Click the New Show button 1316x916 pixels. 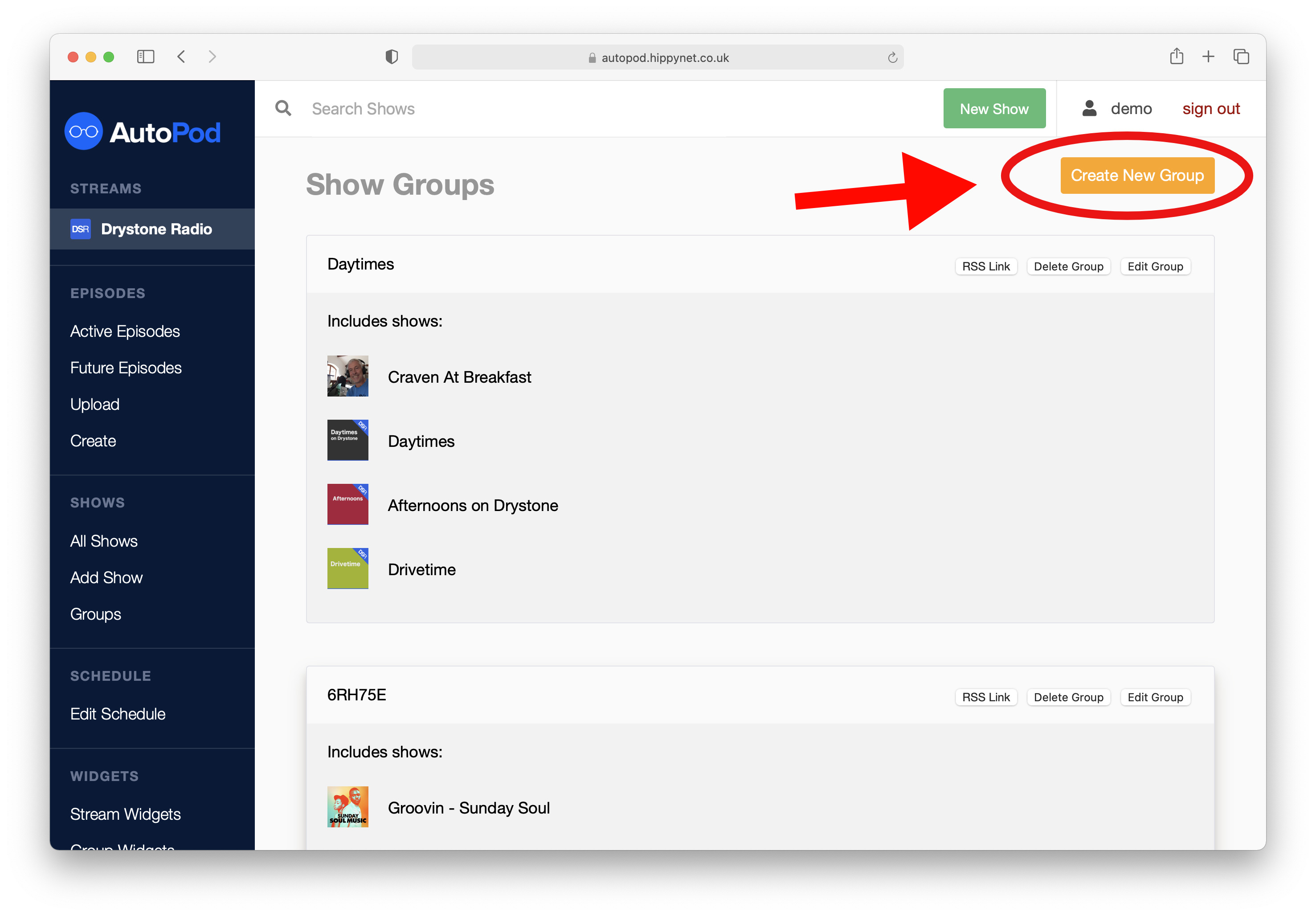(x=994, y=108)
